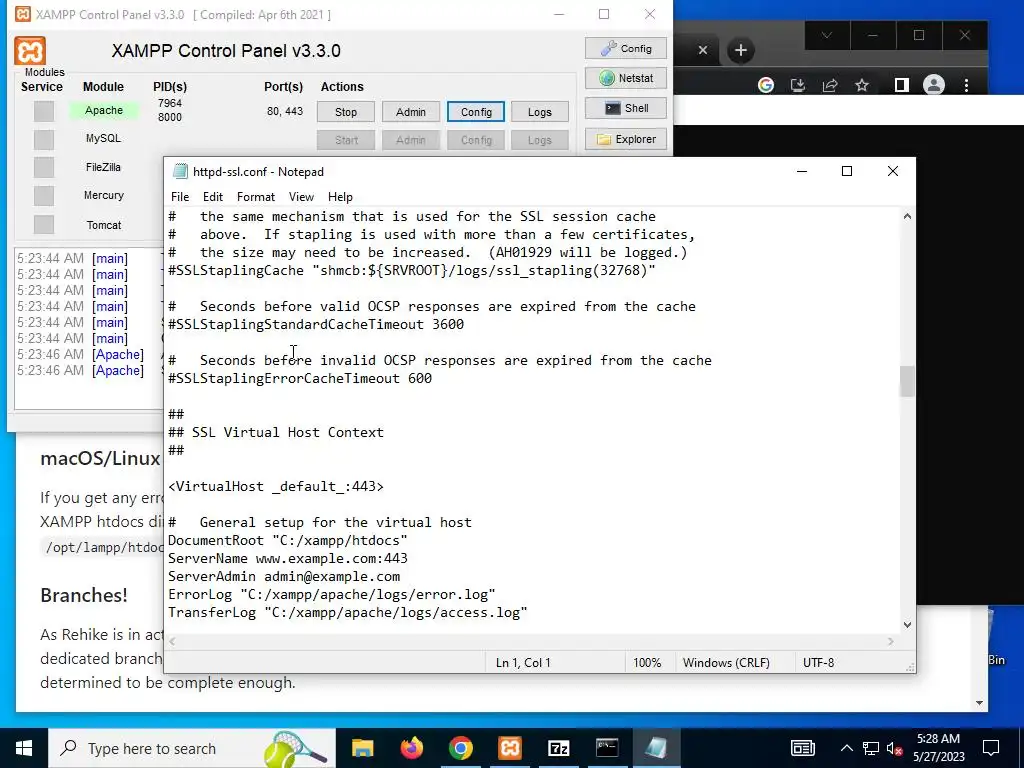
Task: Launch Shell from XAMPP side panel
Action: coord(626,108)
